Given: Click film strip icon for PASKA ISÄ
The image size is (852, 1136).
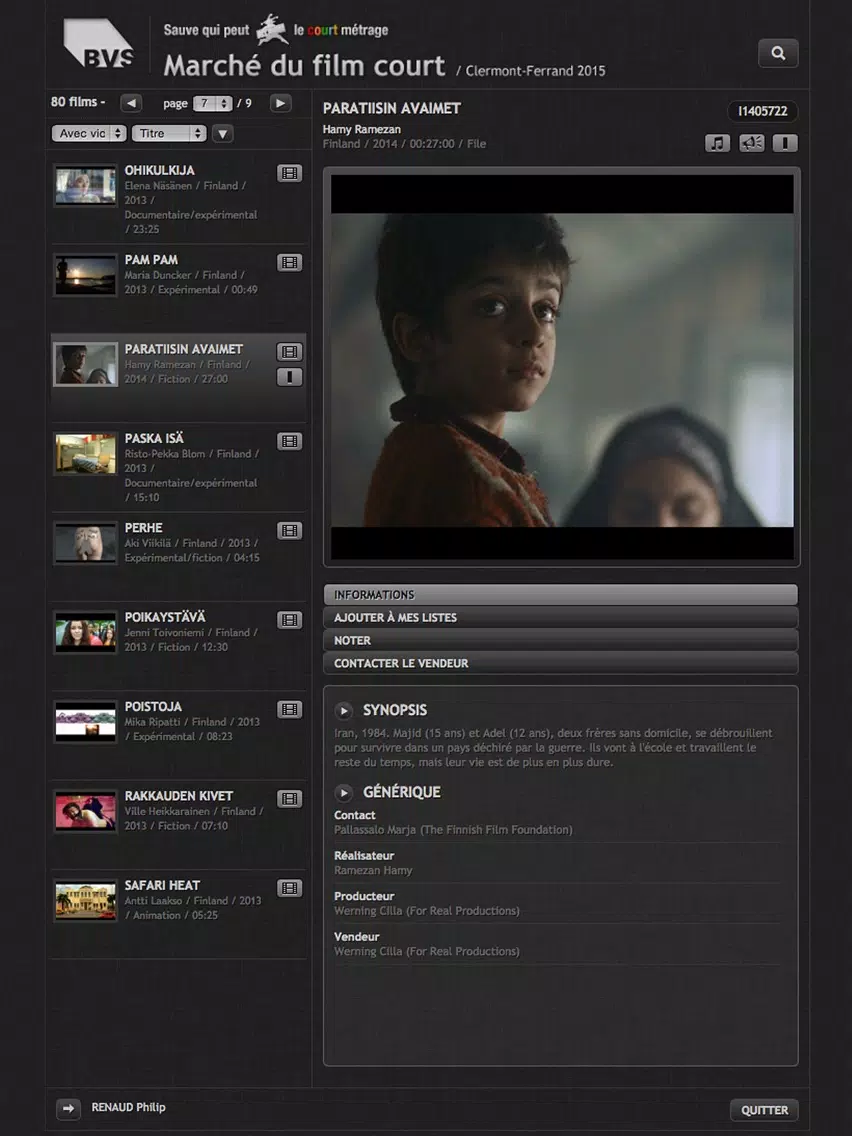Looking at the screenshot, I should [289, 441].
